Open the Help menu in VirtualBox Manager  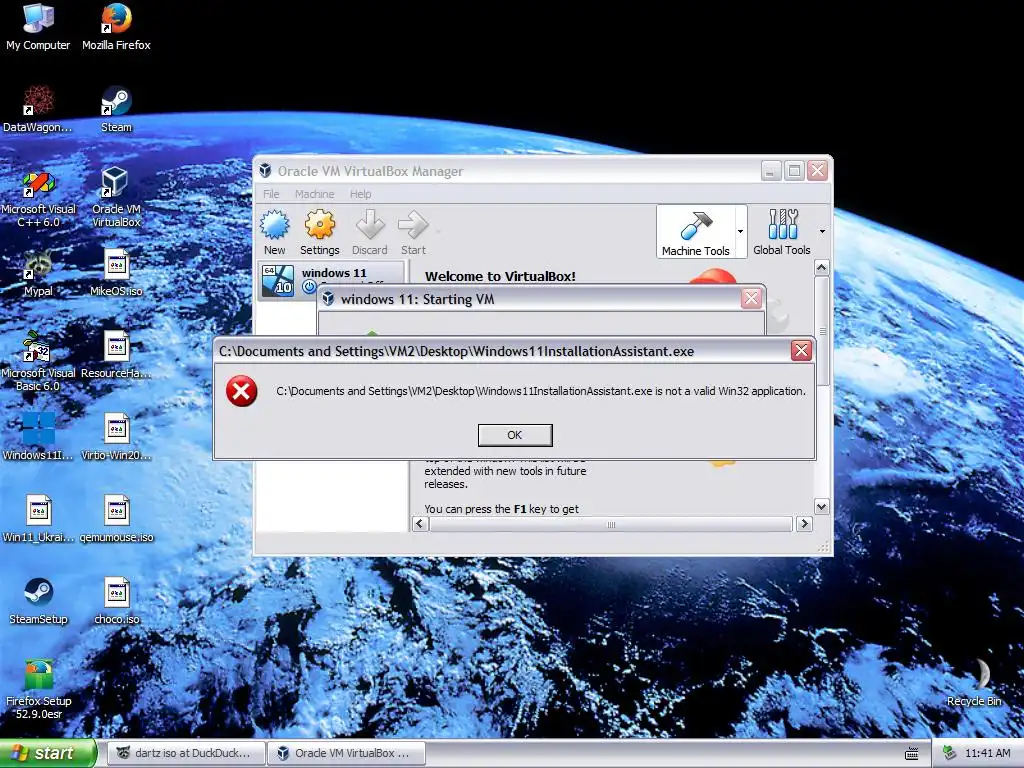[x=360, y=194]
